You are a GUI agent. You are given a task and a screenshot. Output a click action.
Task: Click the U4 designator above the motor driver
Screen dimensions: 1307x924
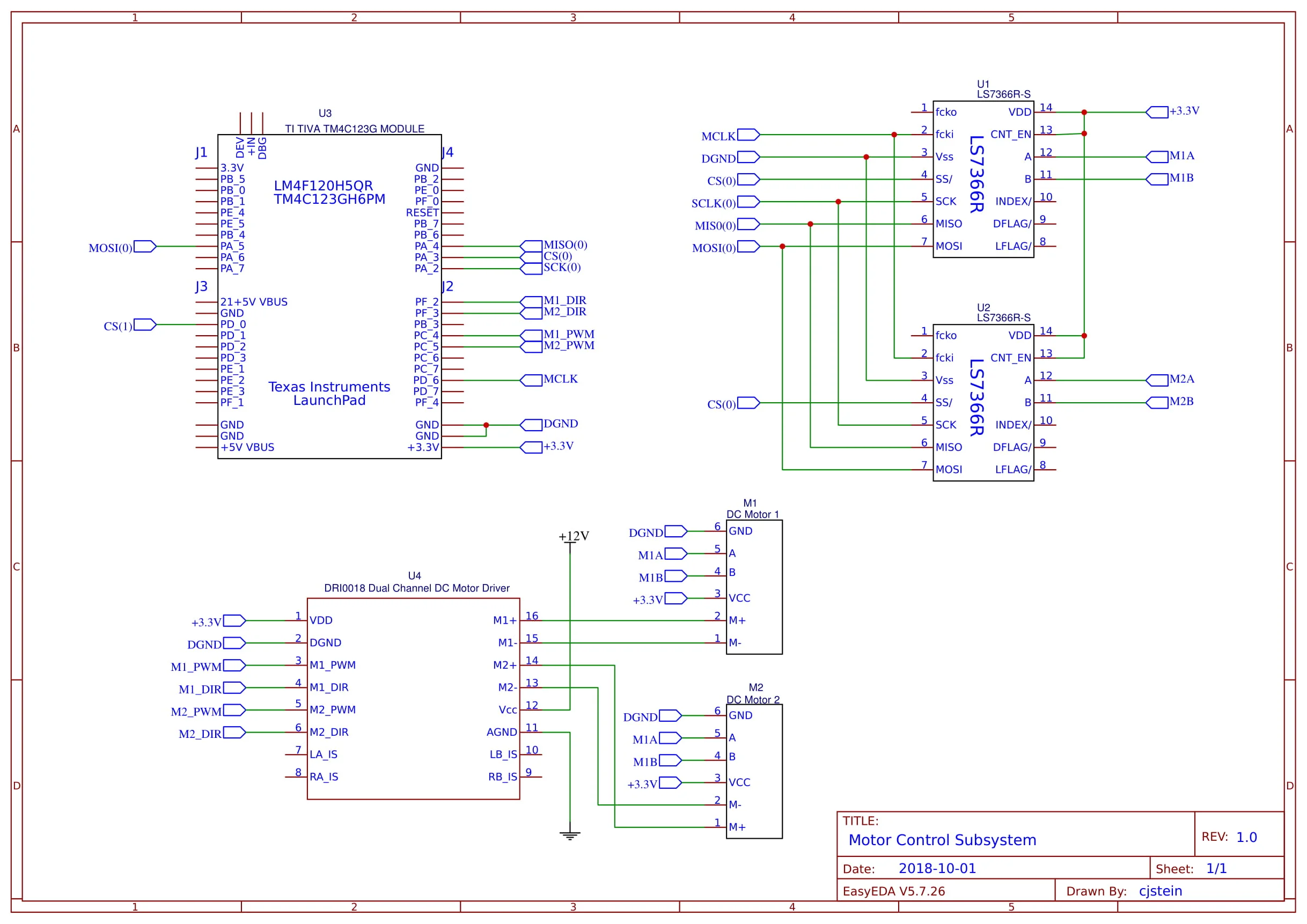tap(414, 576)
